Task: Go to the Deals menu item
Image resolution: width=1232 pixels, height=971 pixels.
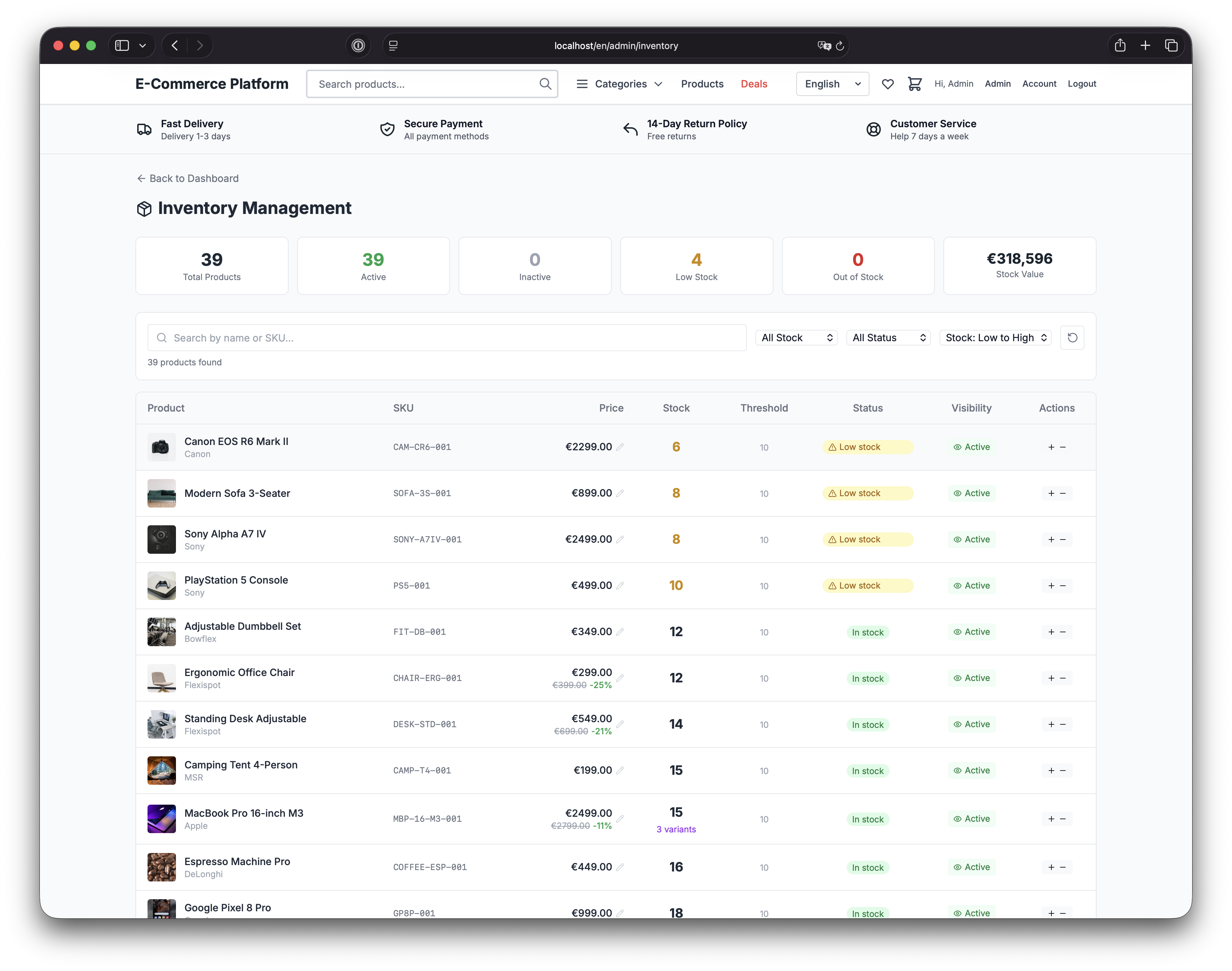Action: coord(753,84)
